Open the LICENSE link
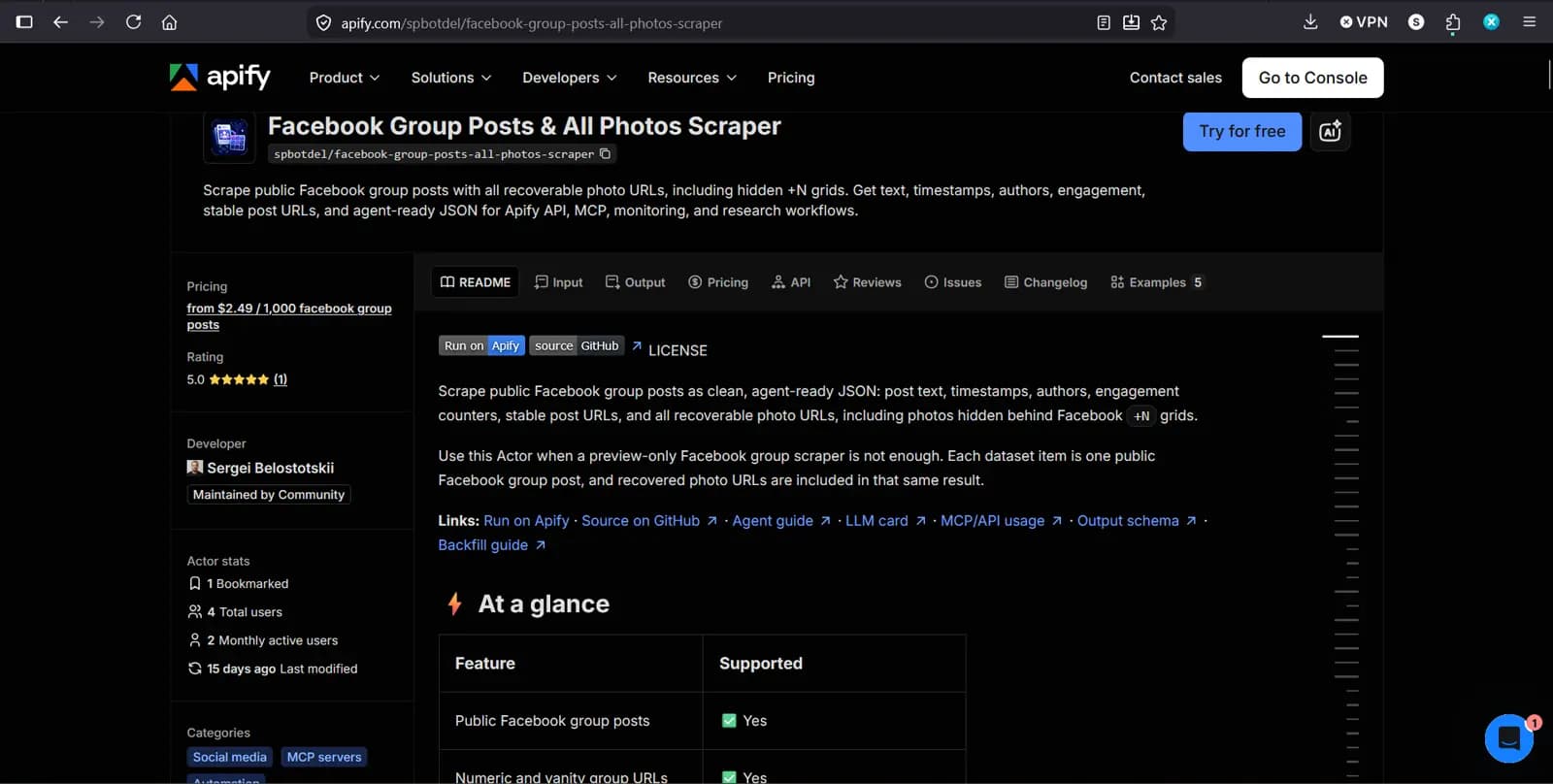Screen dimensions: 1553x784 [x=677, y=350]
